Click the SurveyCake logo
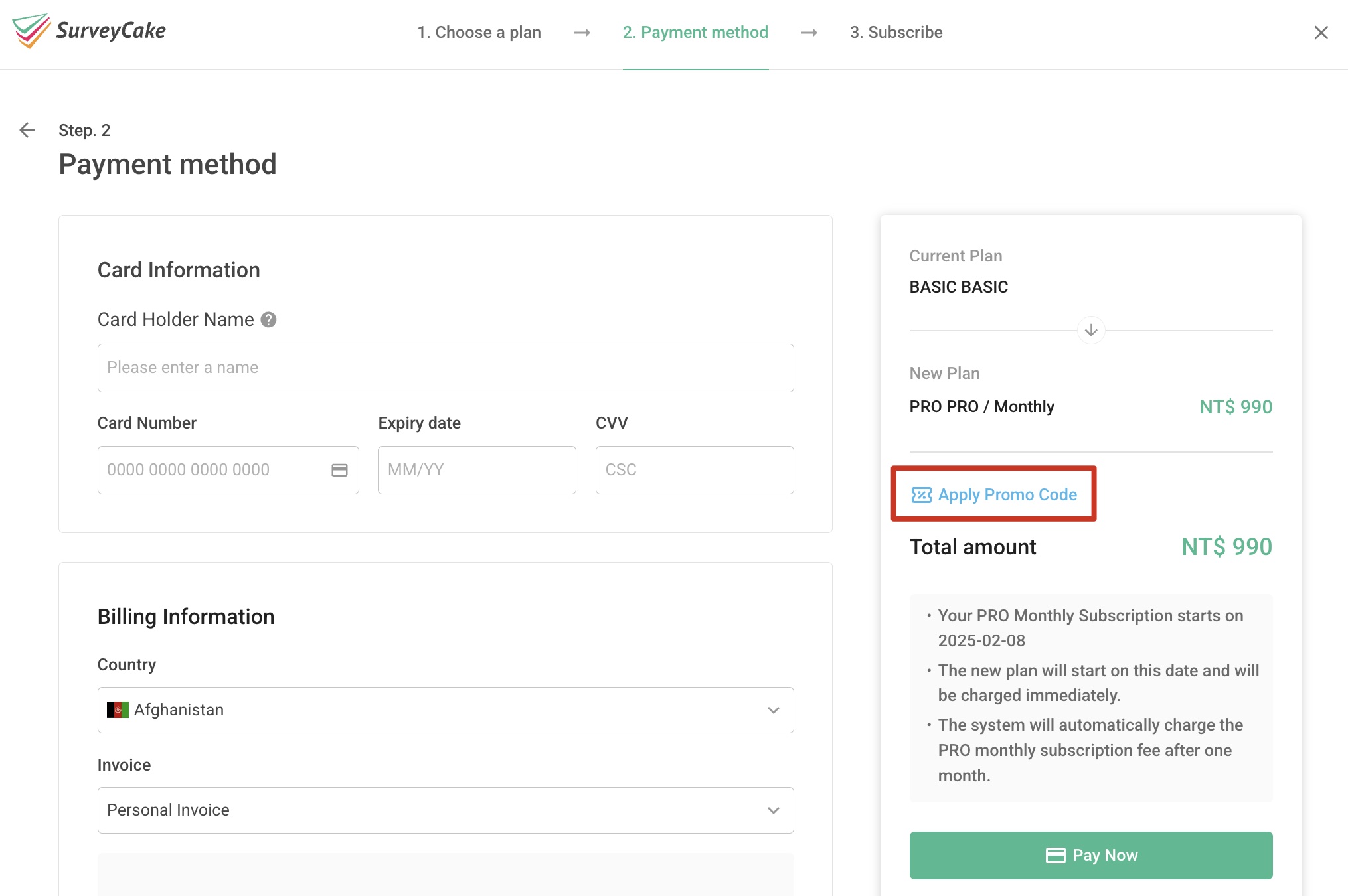Image resolution: width=1348 pixels, height=896 pixels. [89, 31]
